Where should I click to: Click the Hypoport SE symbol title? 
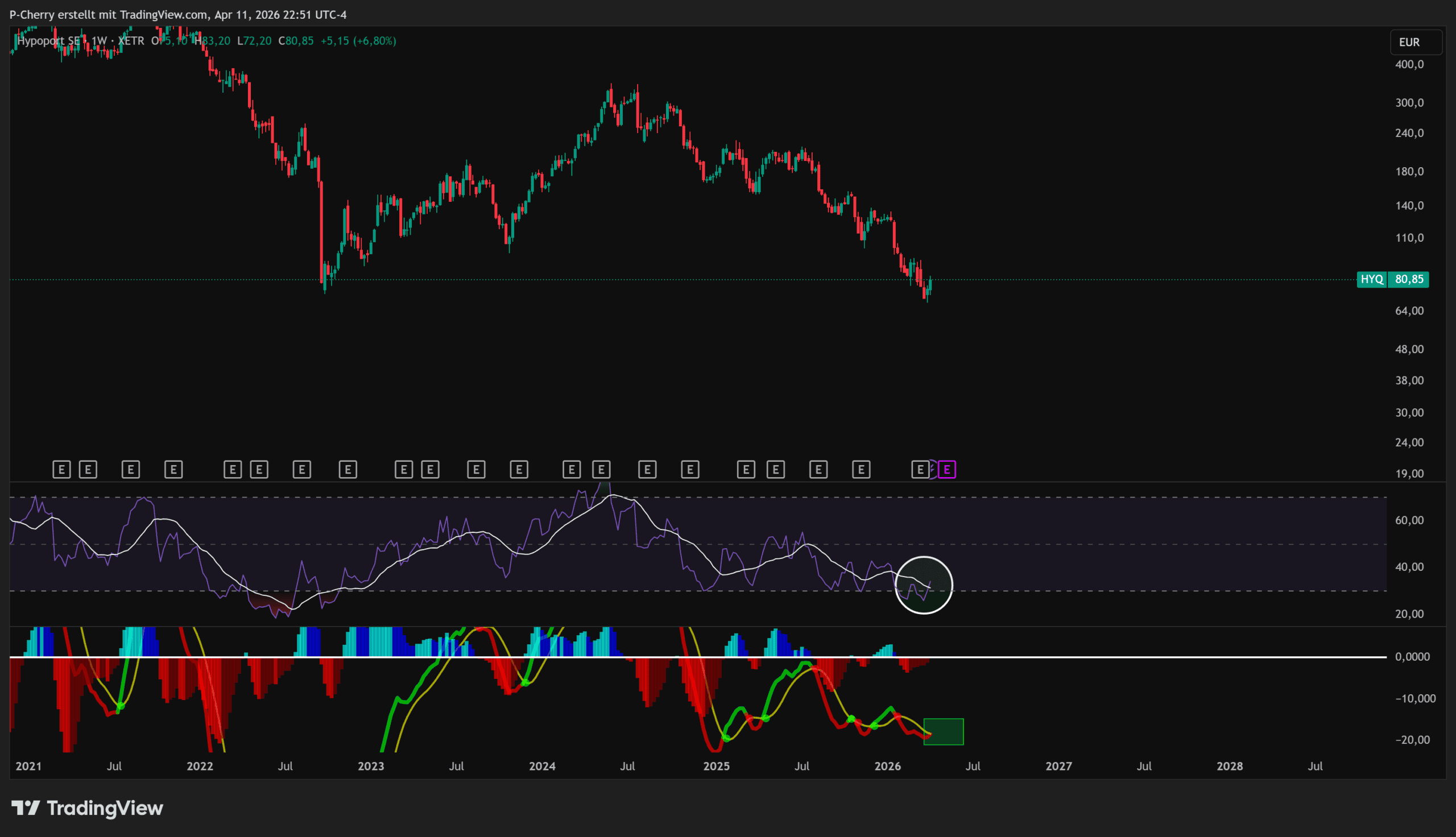coord(48,41)
